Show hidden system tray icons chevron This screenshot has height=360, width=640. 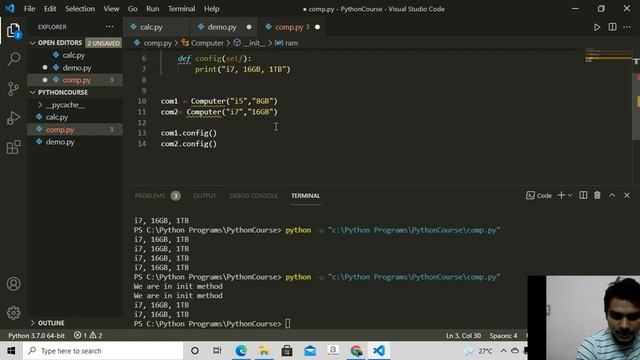[x=503, y=351]
